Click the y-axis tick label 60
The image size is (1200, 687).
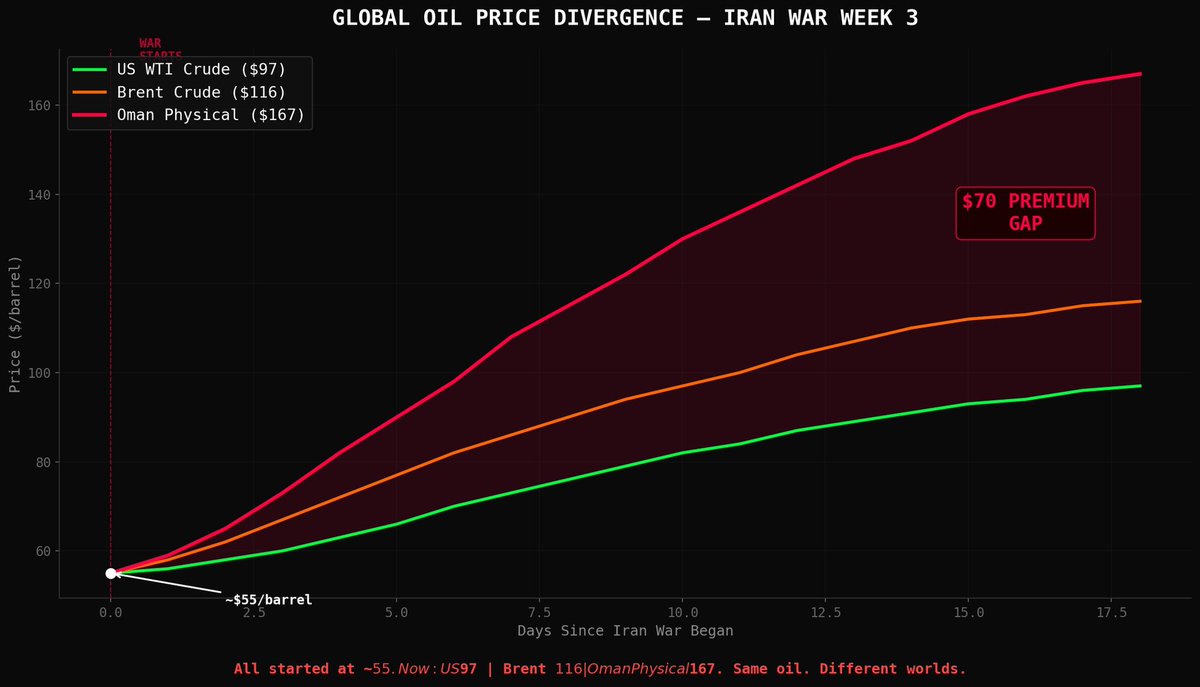41,551
